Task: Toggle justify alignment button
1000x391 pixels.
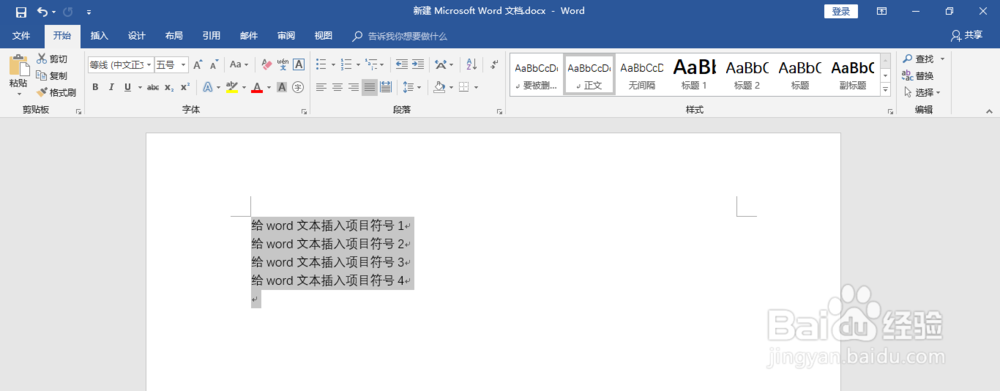Action: tap(369, 87)
